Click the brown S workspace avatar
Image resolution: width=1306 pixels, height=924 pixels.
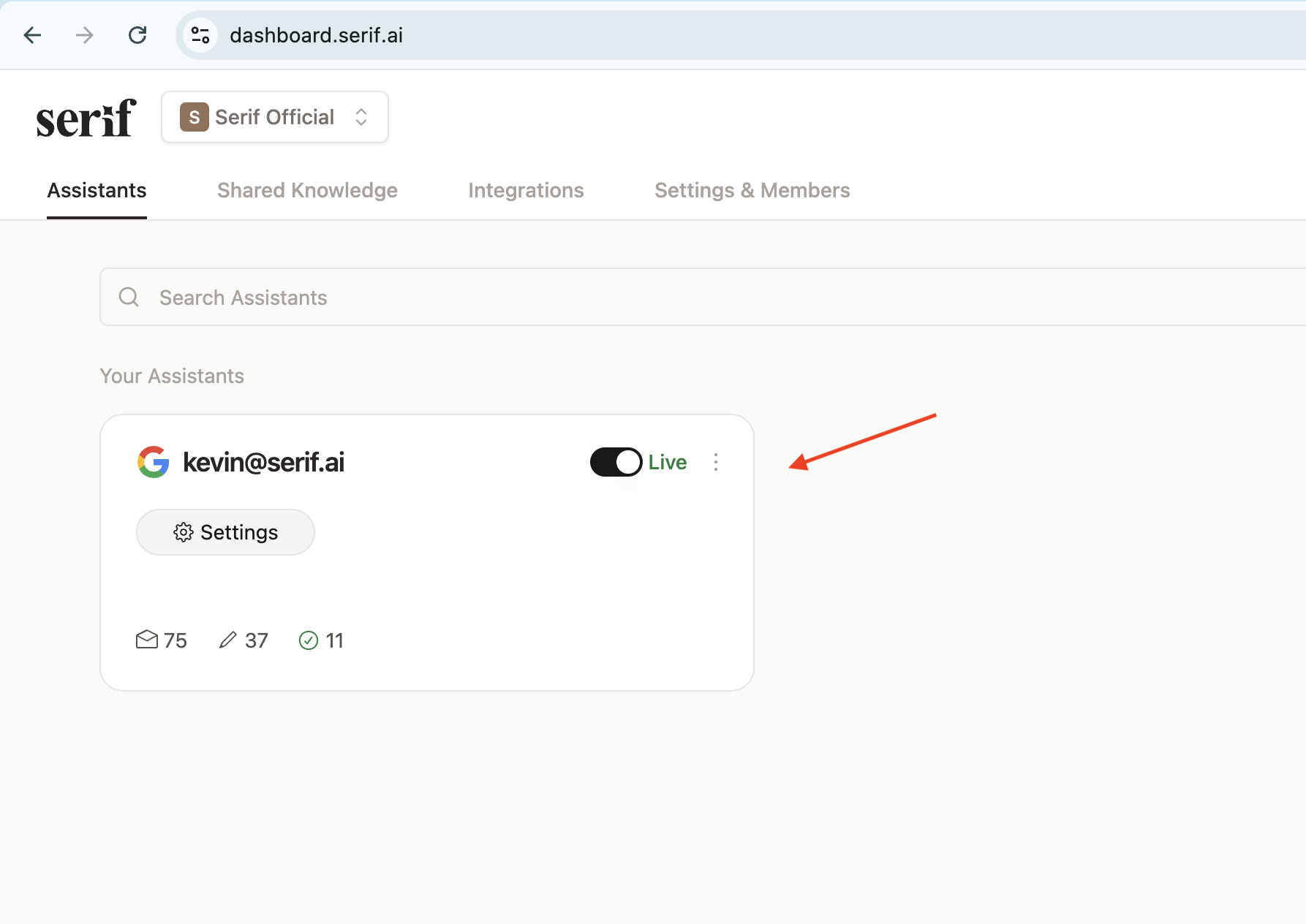coord(195,117)
